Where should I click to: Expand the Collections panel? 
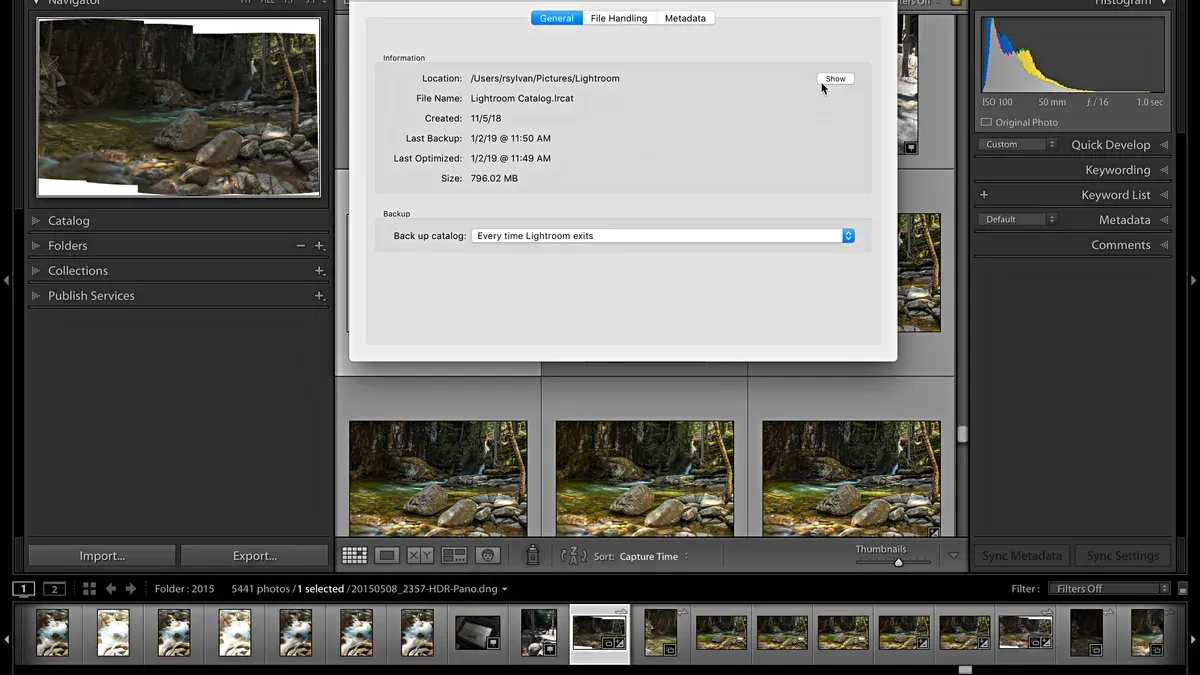tap(36, 271)
